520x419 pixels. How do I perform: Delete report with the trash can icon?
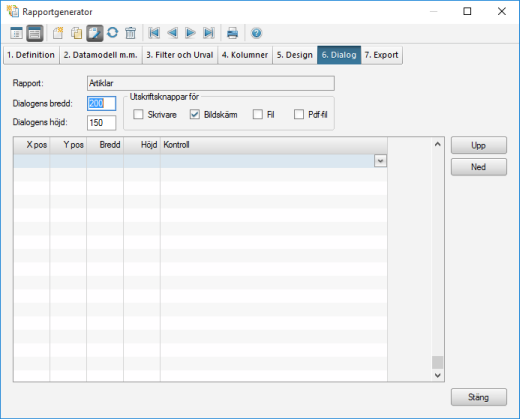(130, 33)
